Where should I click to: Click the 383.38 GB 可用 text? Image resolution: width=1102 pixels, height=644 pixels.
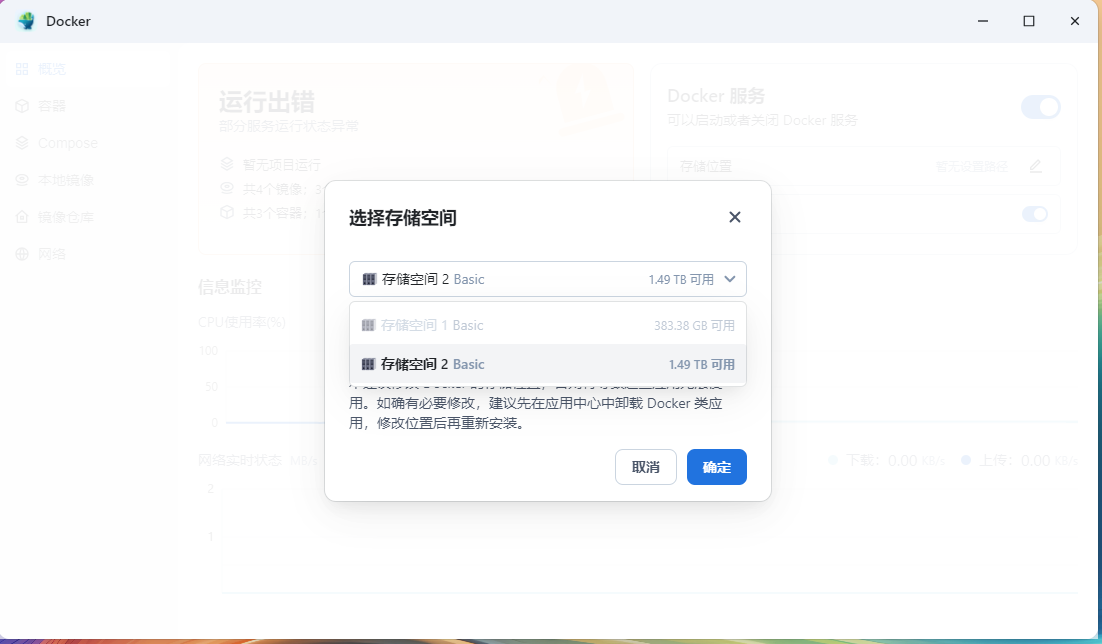pyautogui.click(x=694, y=326)
